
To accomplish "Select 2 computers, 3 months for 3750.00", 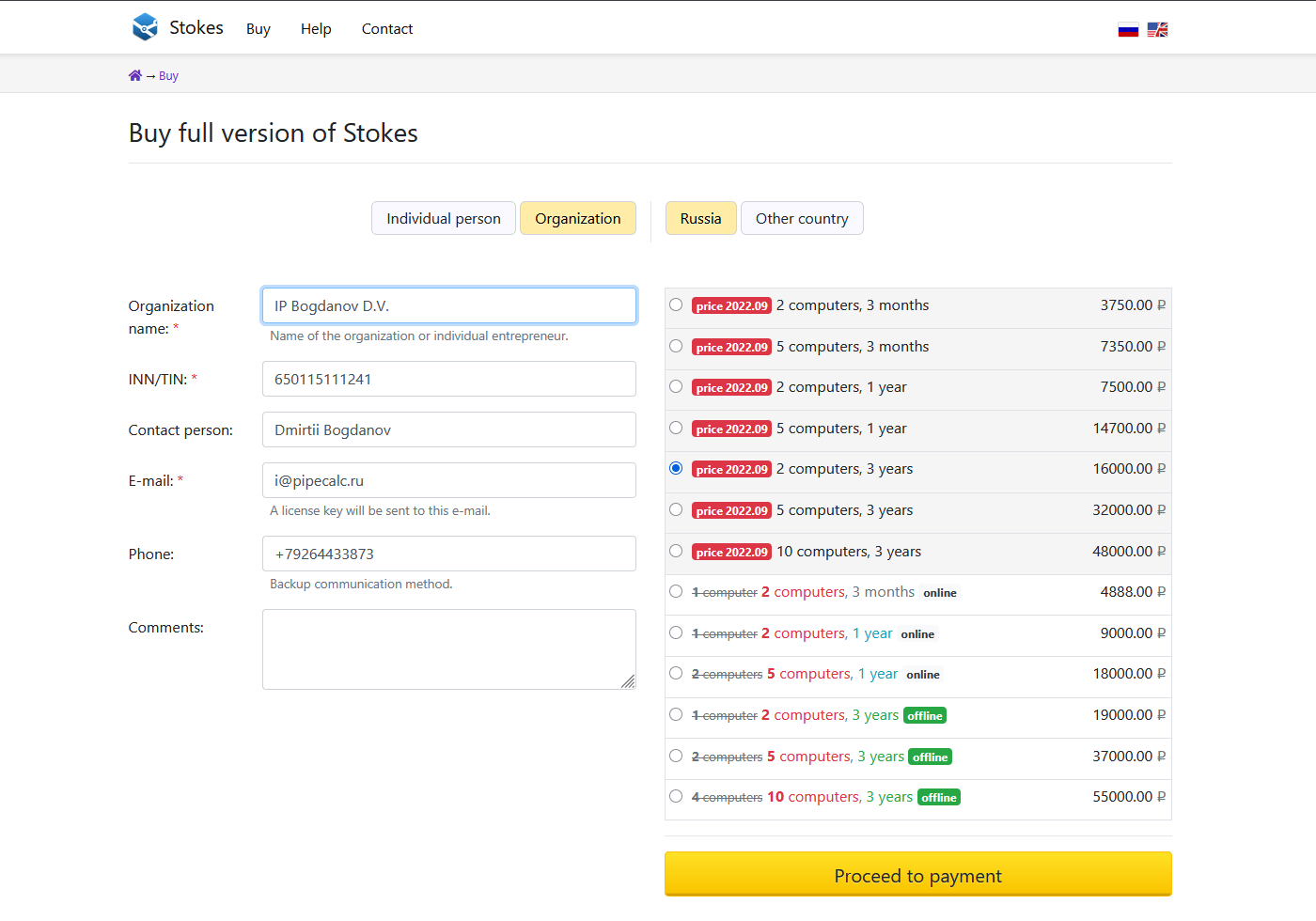I will (x=676, y=305).
